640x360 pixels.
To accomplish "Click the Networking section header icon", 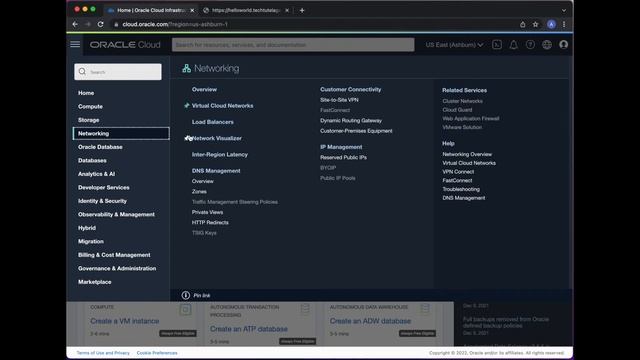I will (x=187, y=68).
